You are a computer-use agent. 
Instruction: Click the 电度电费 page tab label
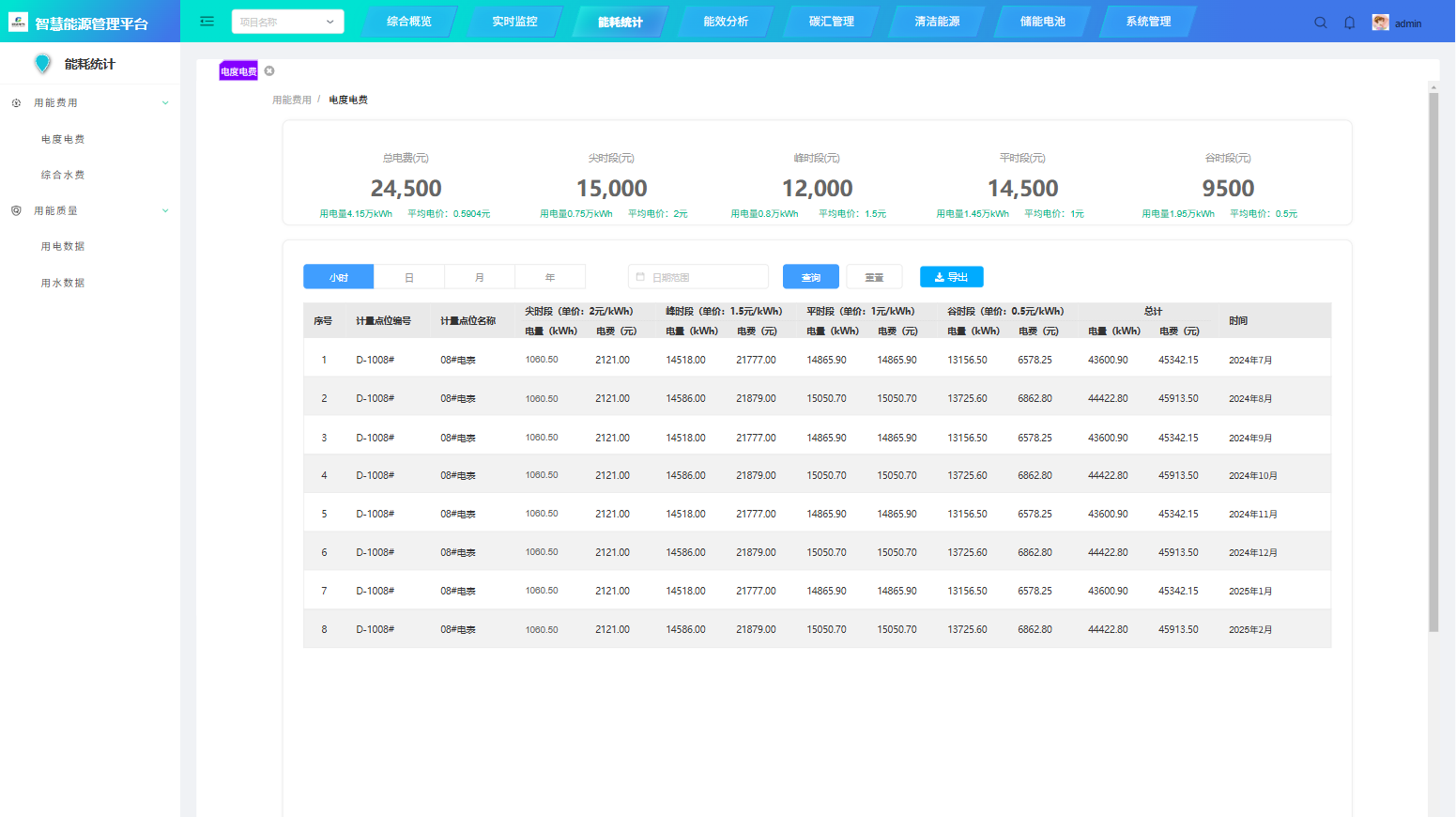coord(238,71)
